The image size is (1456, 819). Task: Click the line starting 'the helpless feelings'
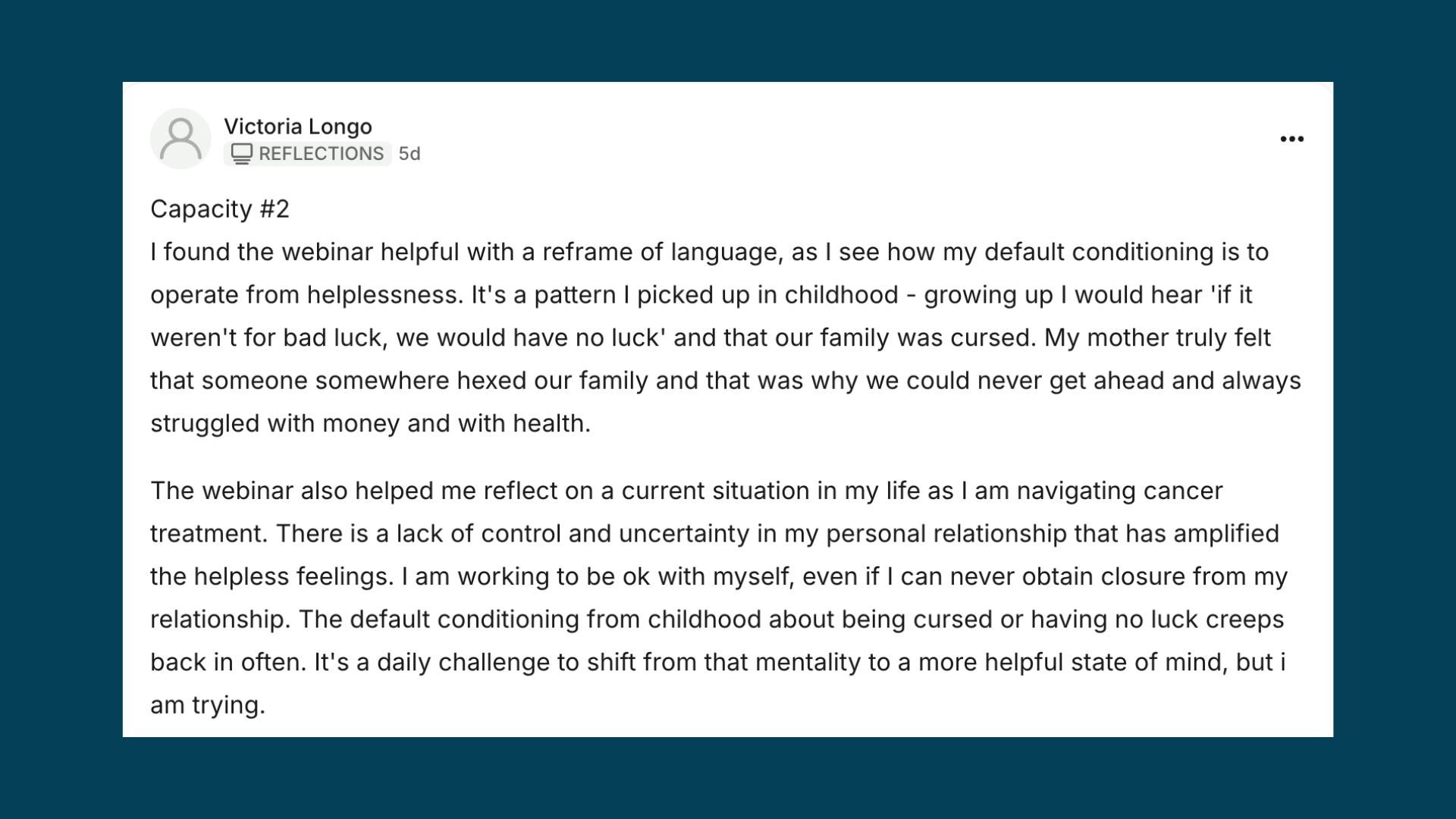click(719, 576)
